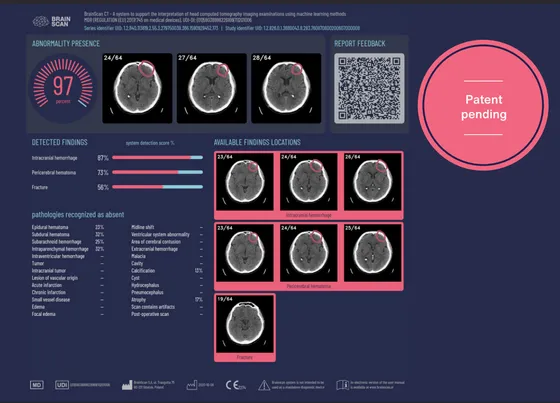The image size is (560, 403).
Task: Click the Area of cerebral contusion row
Action: point(167,242)
